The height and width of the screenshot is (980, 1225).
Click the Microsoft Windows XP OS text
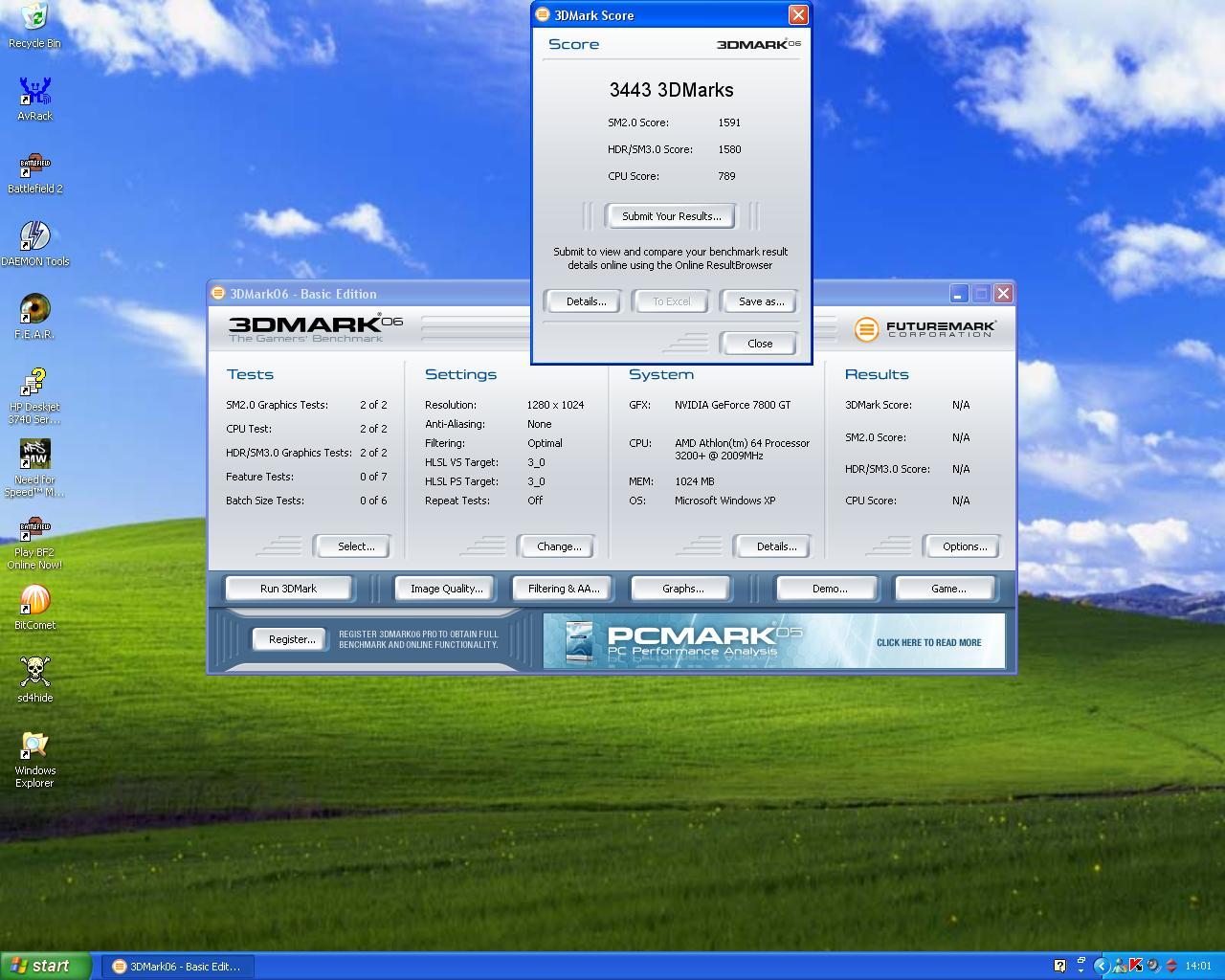coord(724,501)
